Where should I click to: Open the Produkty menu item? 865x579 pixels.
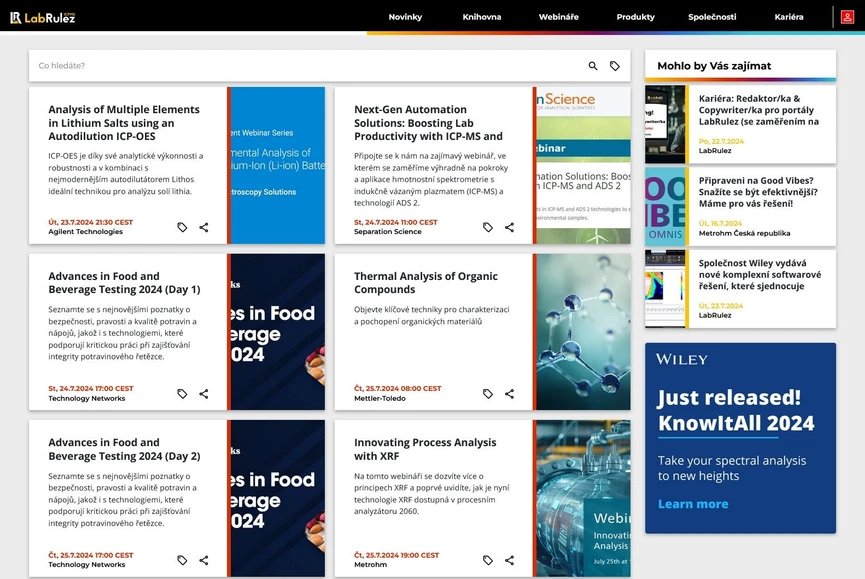pyautogui.click(x=636, y=17)
